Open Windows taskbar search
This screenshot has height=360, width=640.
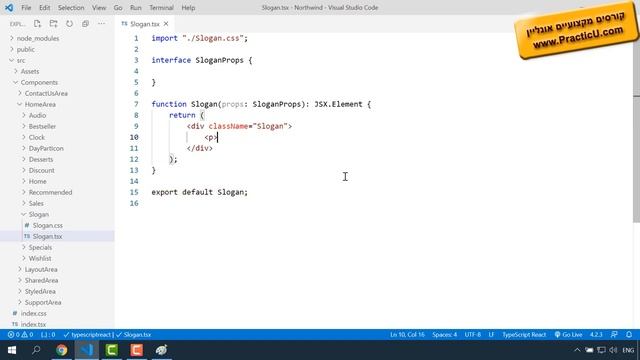click(x=36, y=350)
